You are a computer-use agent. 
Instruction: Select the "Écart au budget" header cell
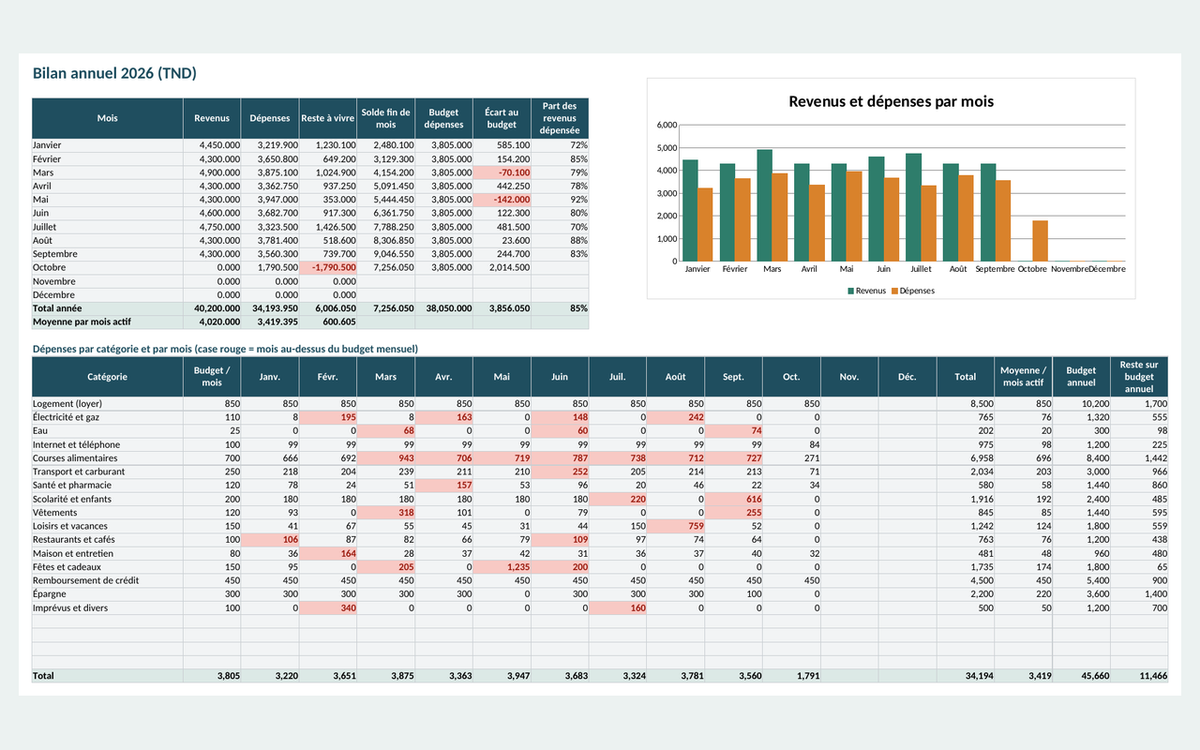[502, 118]
